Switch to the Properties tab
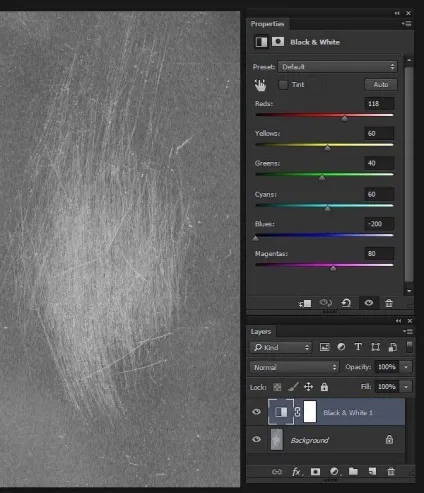 pos(268,24)
